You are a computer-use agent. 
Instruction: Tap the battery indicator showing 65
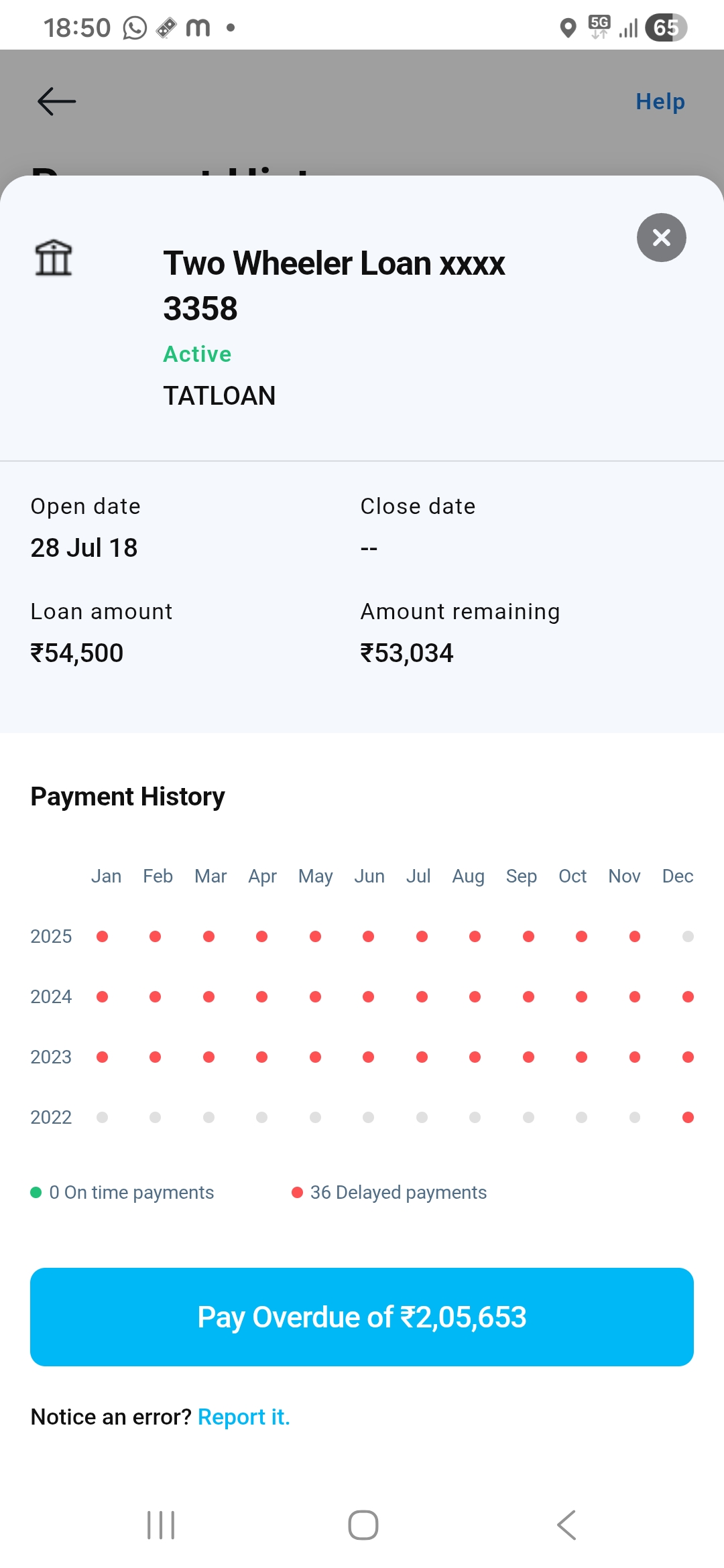coord(666,28)
